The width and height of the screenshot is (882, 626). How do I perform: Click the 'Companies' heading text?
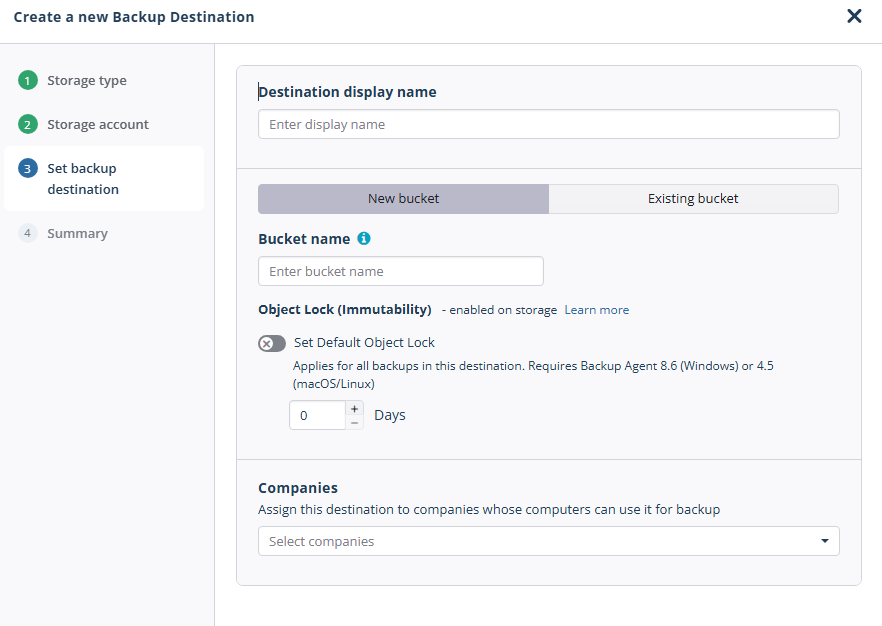click(x=298, y=488)
